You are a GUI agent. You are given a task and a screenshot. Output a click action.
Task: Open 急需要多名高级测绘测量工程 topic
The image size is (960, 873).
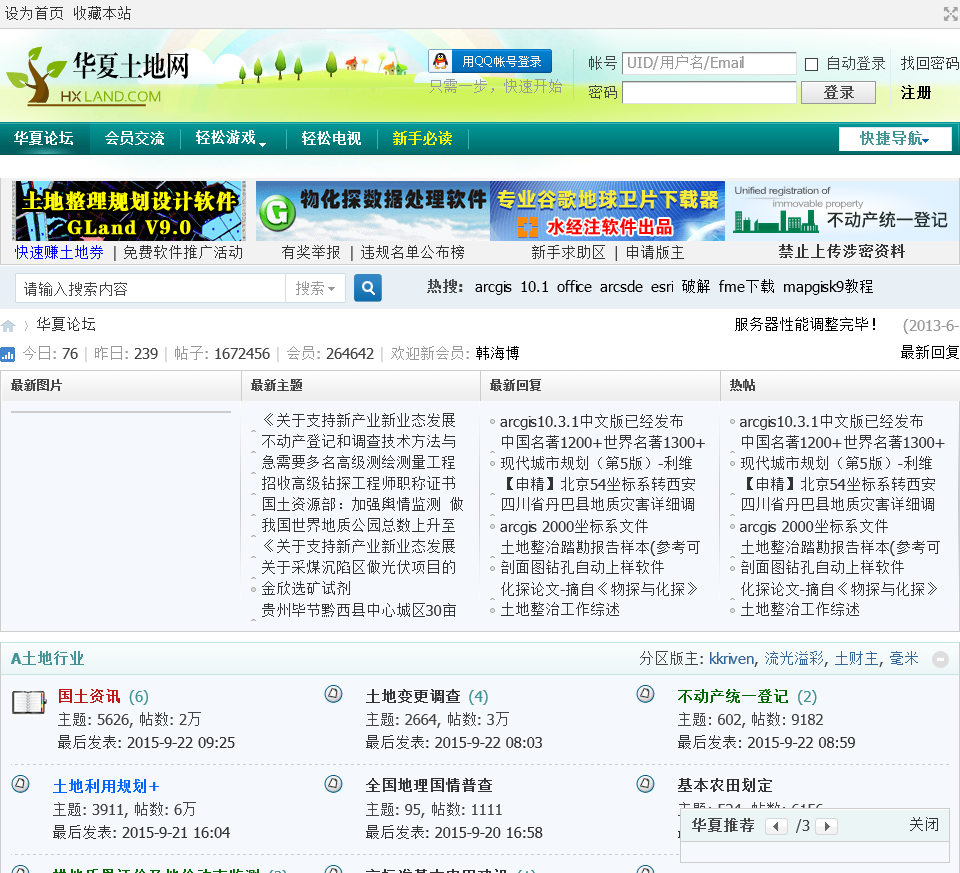(x=358, y=462)
